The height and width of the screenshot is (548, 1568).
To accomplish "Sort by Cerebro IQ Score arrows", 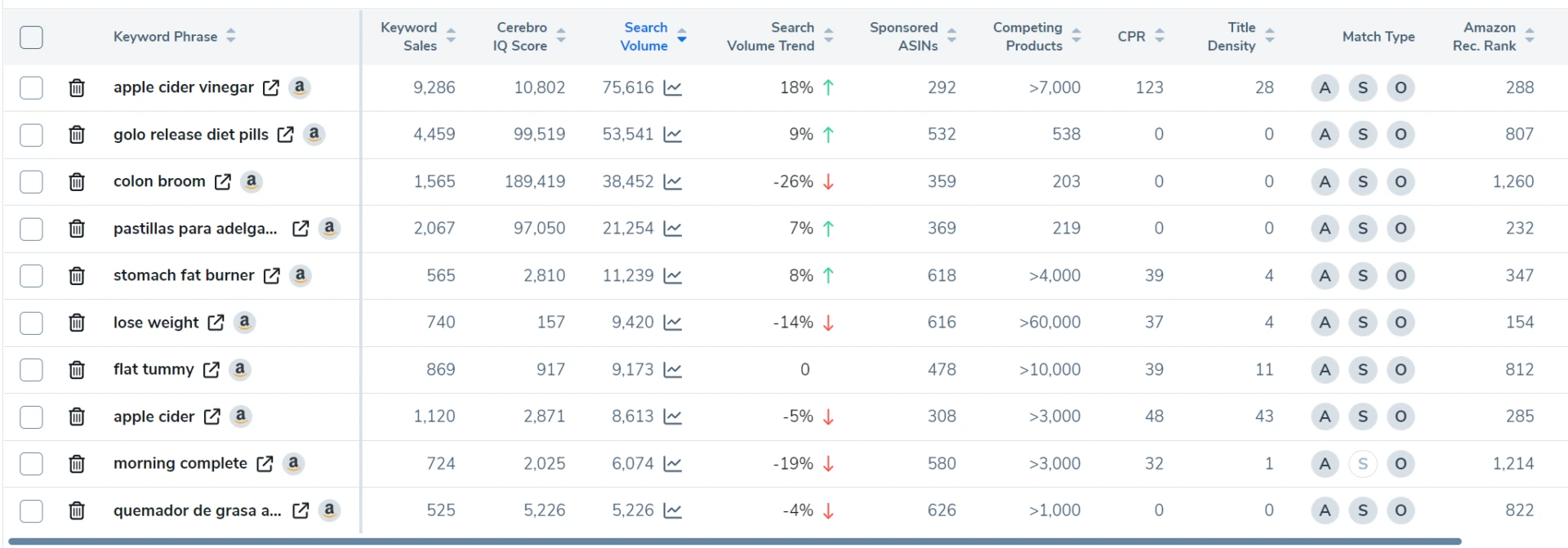I will (561, 36).
